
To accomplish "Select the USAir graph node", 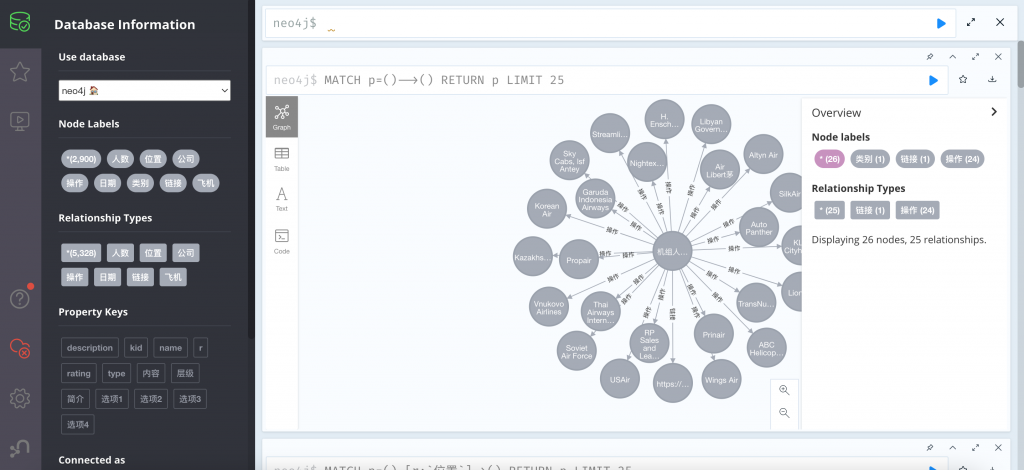I will tap(620, 379).
